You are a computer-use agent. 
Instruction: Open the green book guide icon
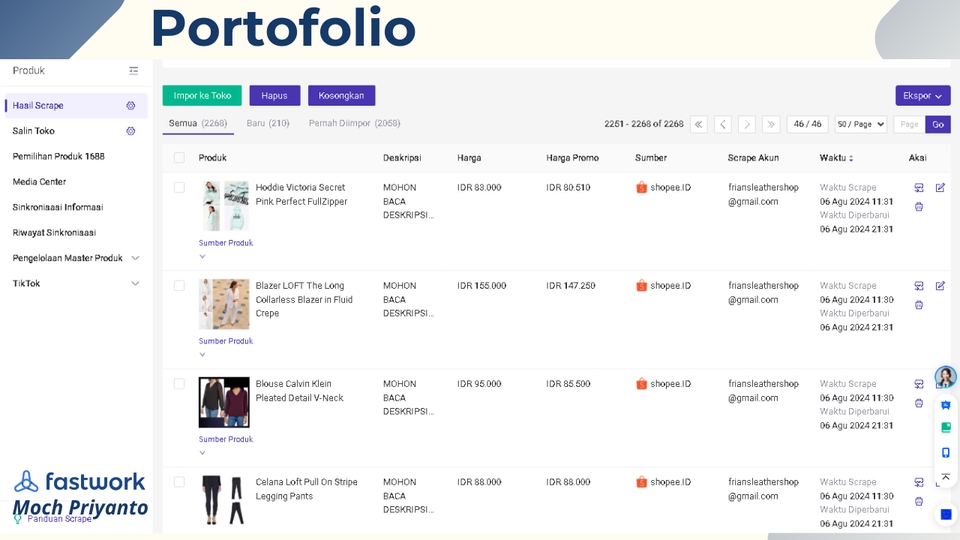[x=946, y=427]
